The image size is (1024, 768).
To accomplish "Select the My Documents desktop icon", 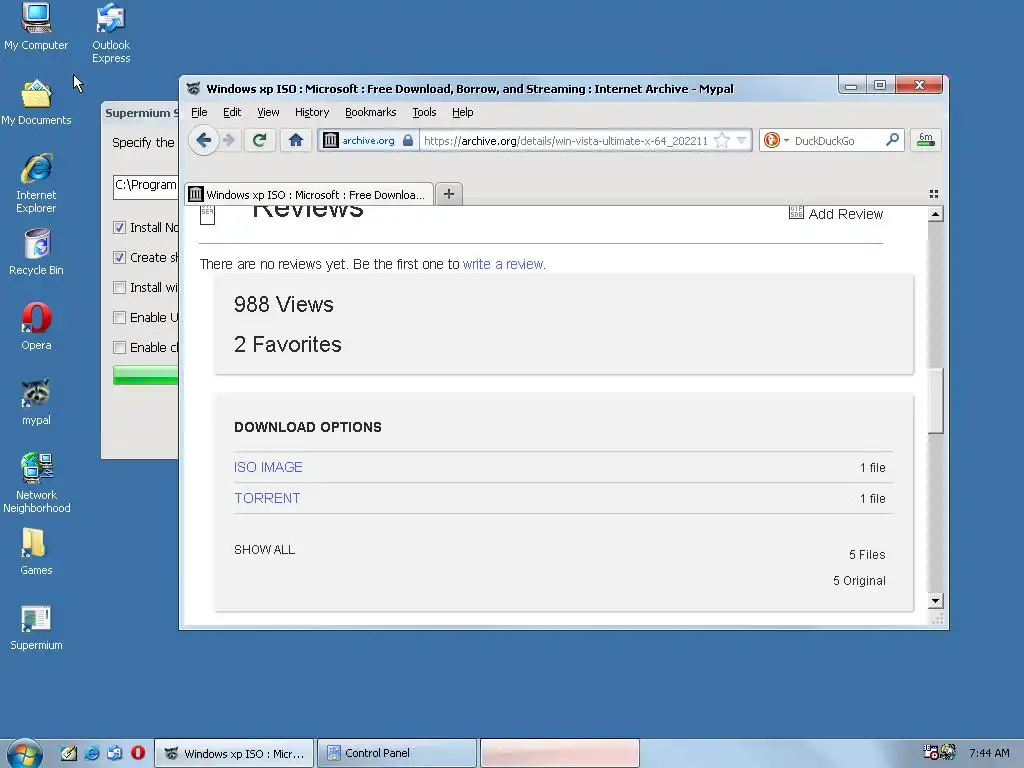I will point(36,103).
